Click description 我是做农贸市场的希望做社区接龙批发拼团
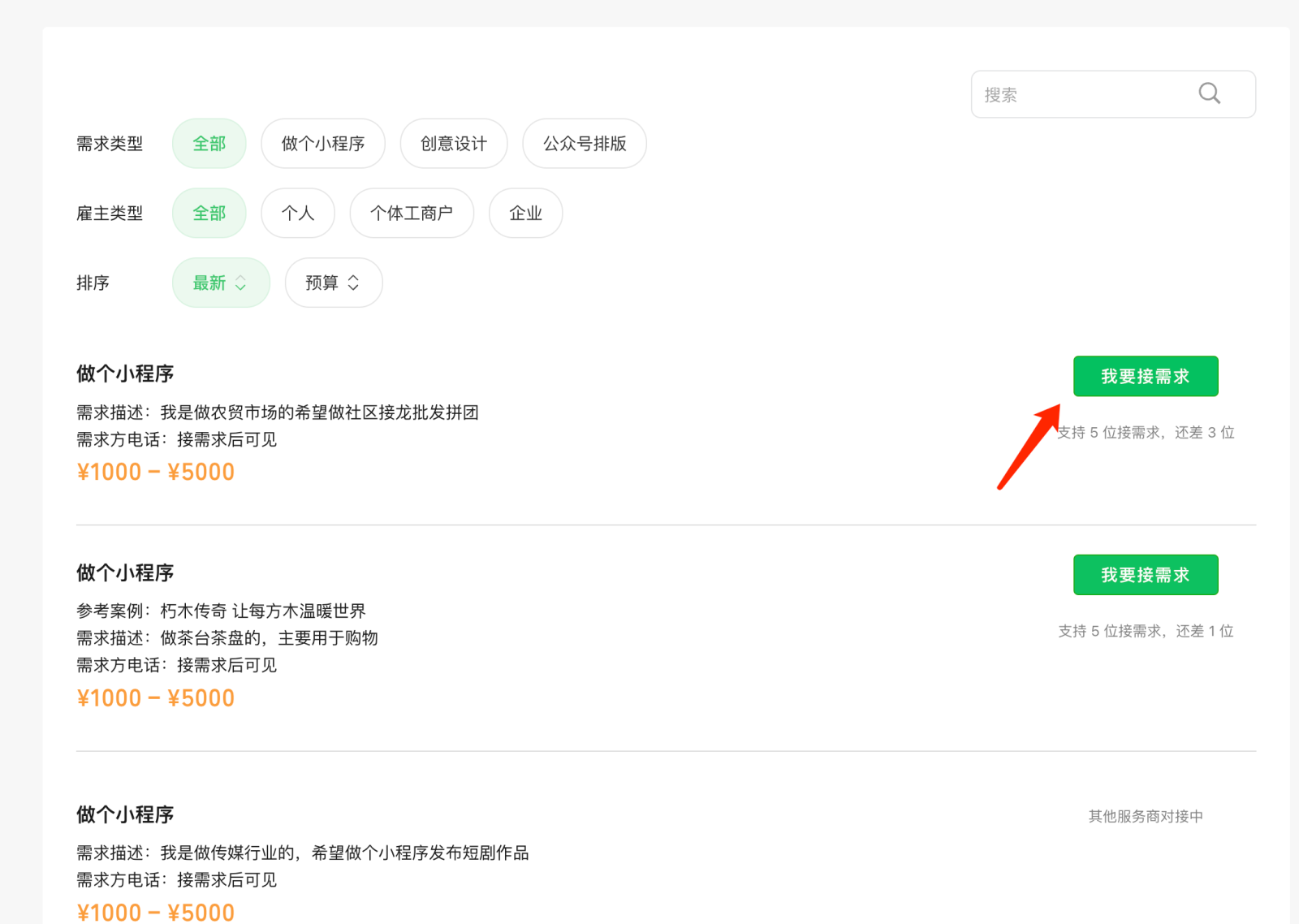The image size is (1299, 924). pos(319,412)
